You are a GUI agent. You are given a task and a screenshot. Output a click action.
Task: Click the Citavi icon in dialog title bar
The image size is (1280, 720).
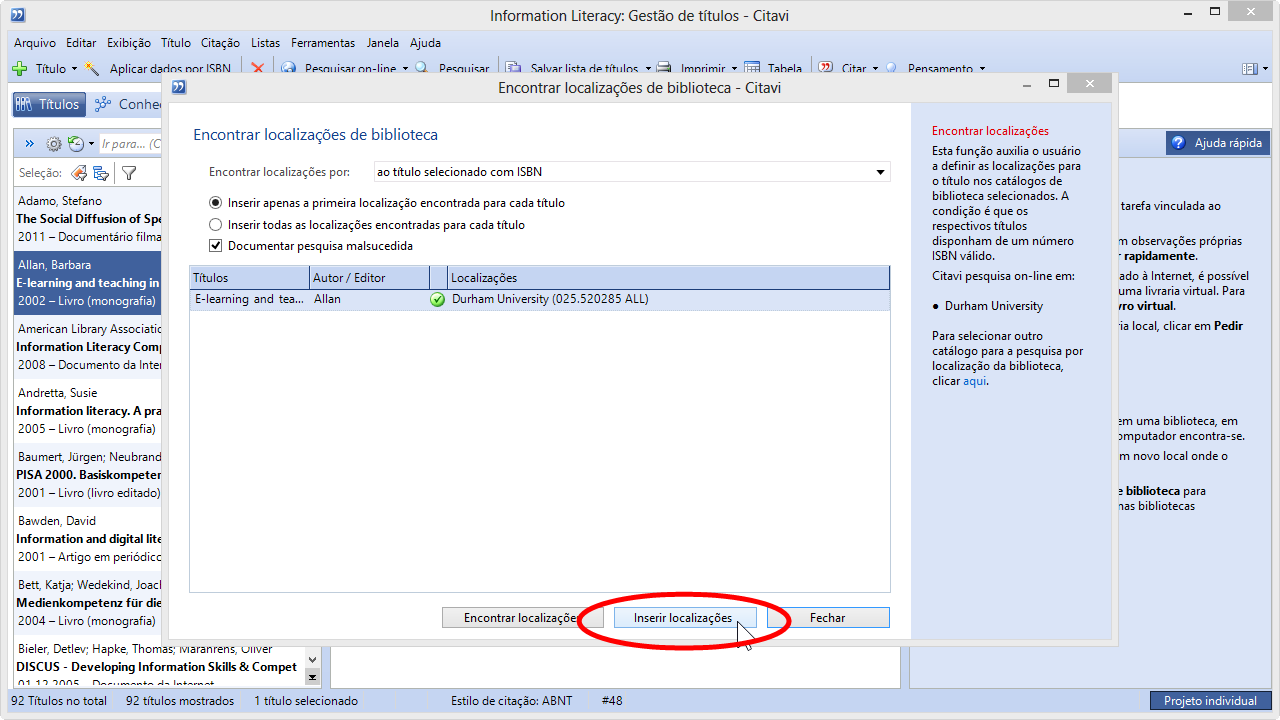click(179, 87)
